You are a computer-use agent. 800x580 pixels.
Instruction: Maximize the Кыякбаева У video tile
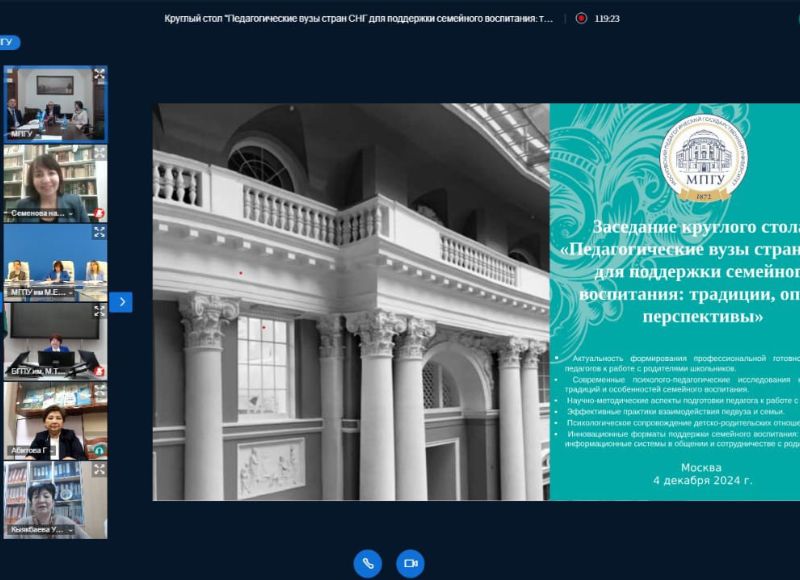tap(99, 469)
